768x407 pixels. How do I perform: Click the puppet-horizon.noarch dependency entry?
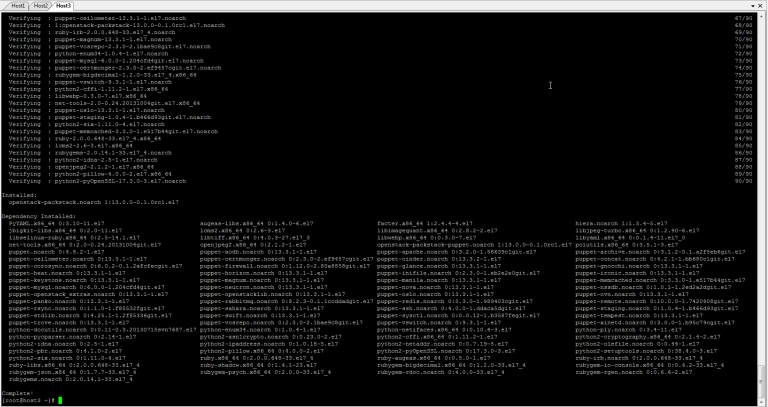click(x=264, y=273)
